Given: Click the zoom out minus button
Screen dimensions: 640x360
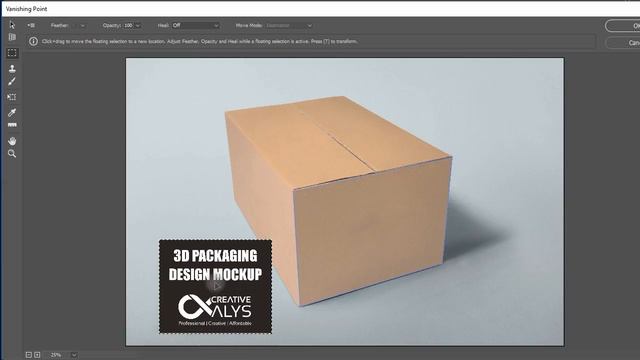Looking at the screenshot, I should [x=29, y=355].
